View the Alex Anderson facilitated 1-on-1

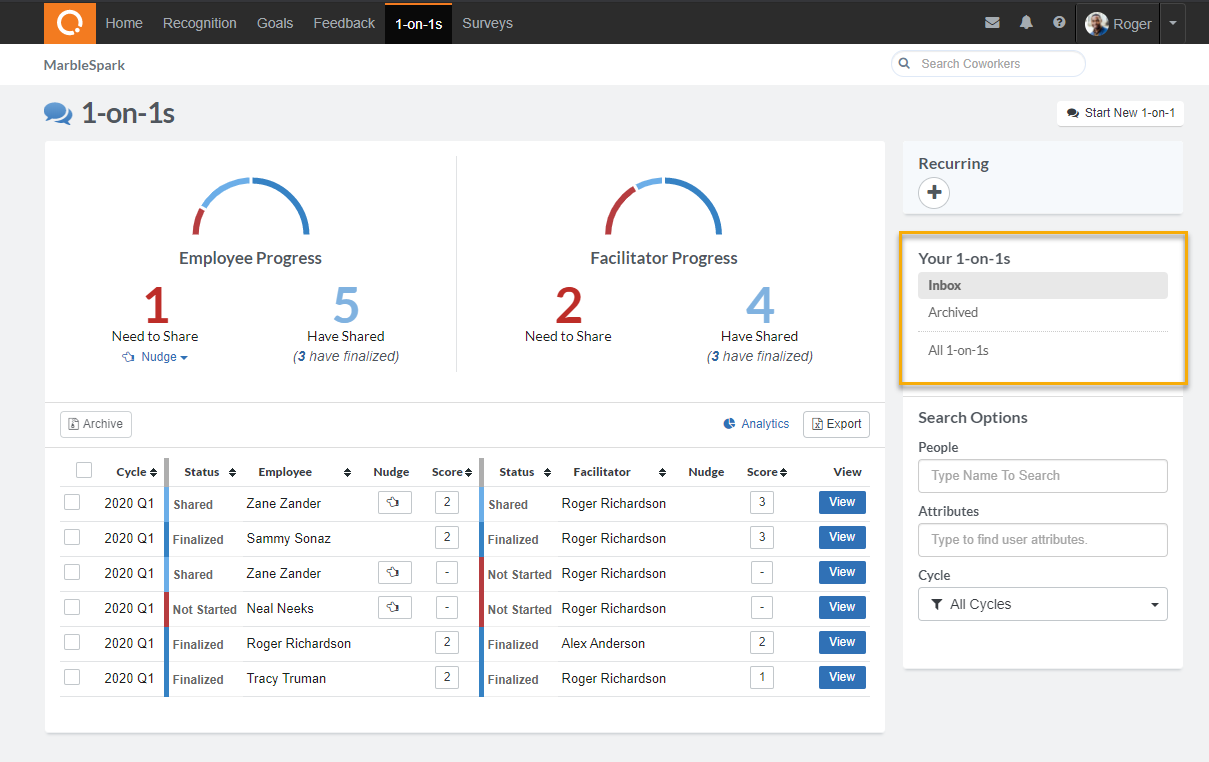point(841,643)
